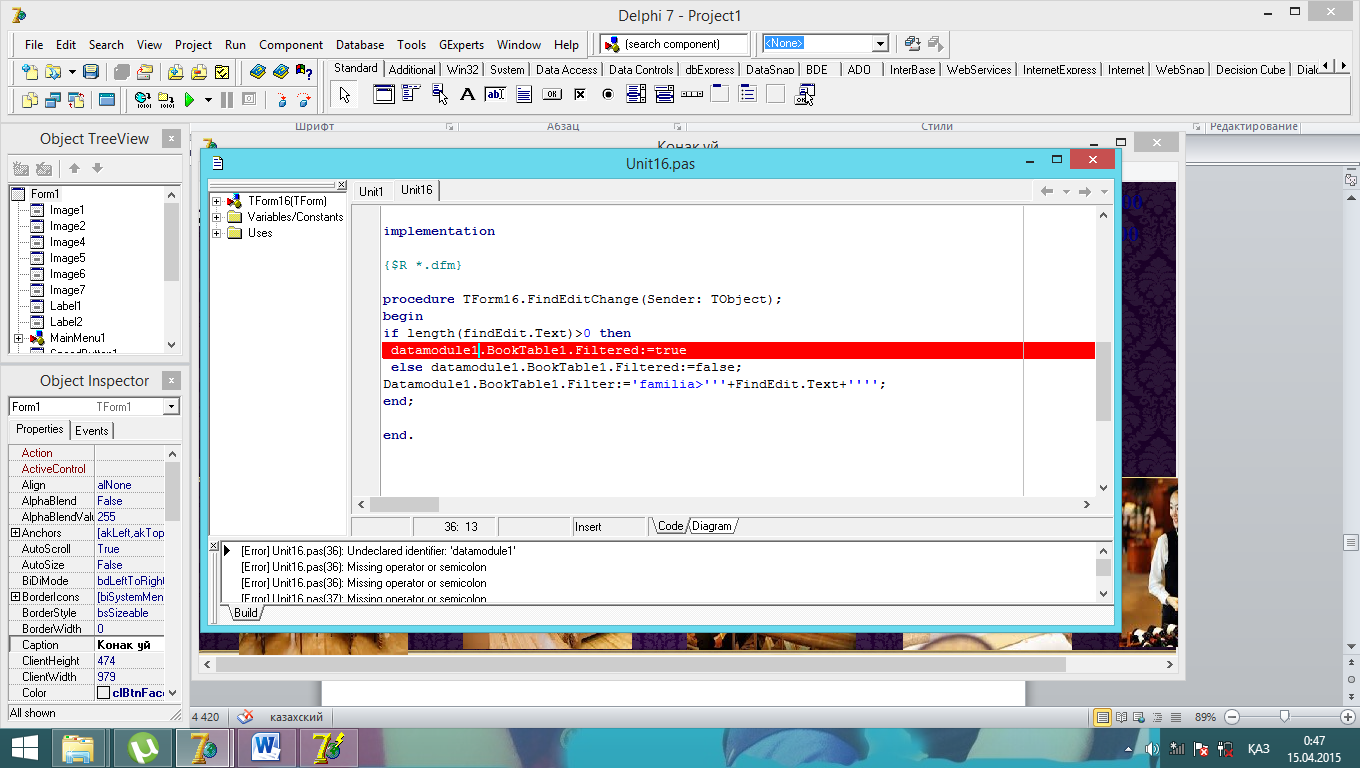Image resolution: width=1360 pixels, height=768 pixels.
Task: Click the editor horizontal scrollbar thumb
Action: pos(404,505)
